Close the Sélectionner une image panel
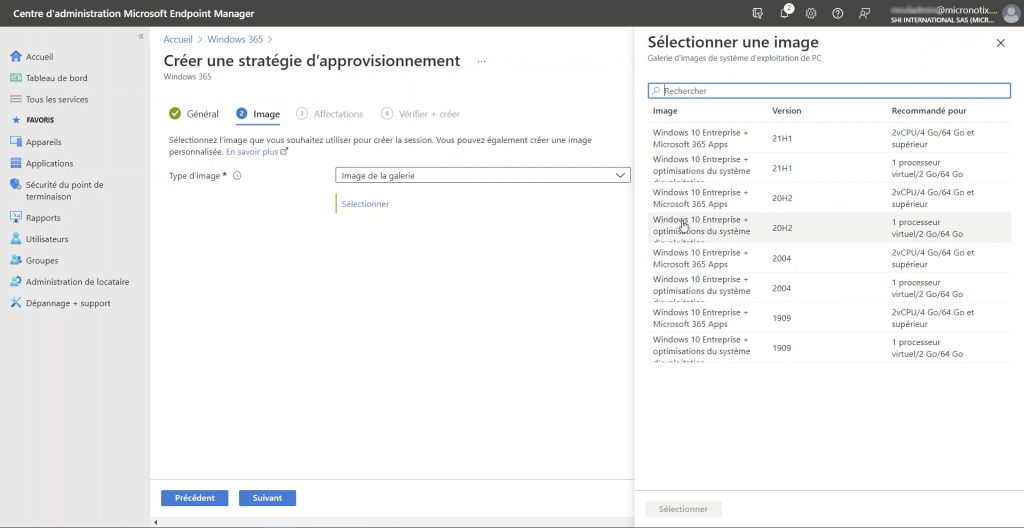 [1000, 43]
